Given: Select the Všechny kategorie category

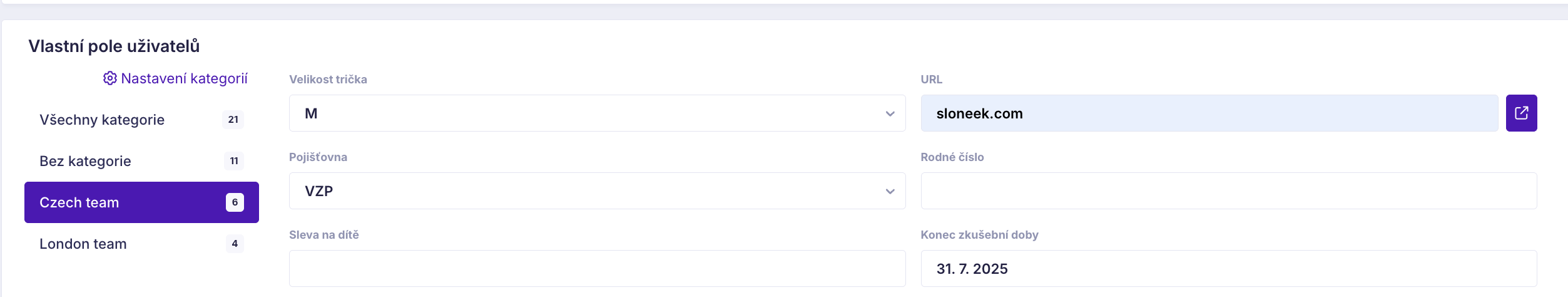Looking at the screenshot, I should [102, 120].
